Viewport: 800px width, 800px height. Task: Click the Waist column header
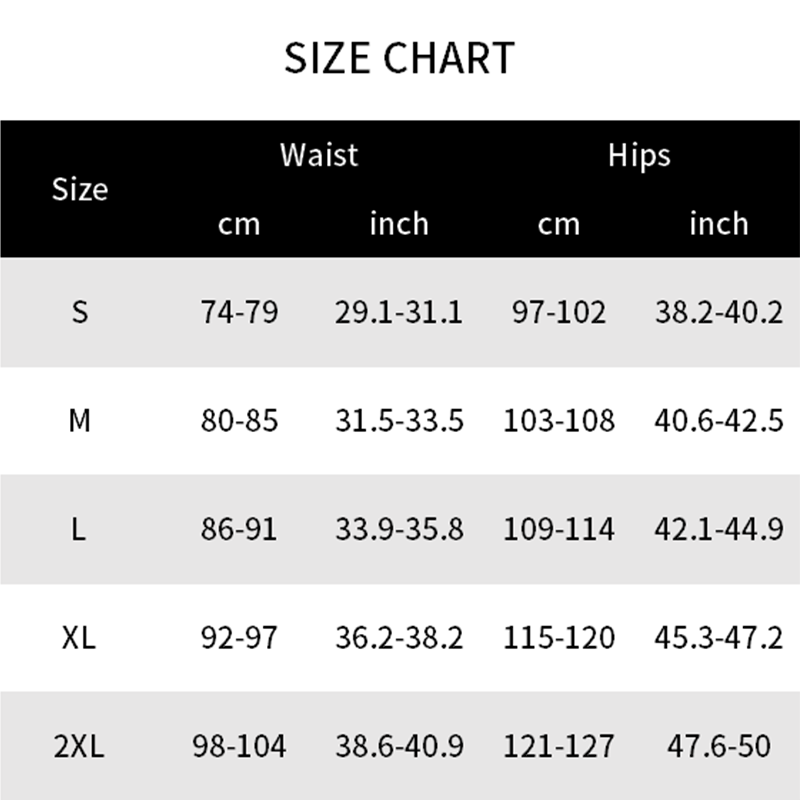click(x=319, y=155)
